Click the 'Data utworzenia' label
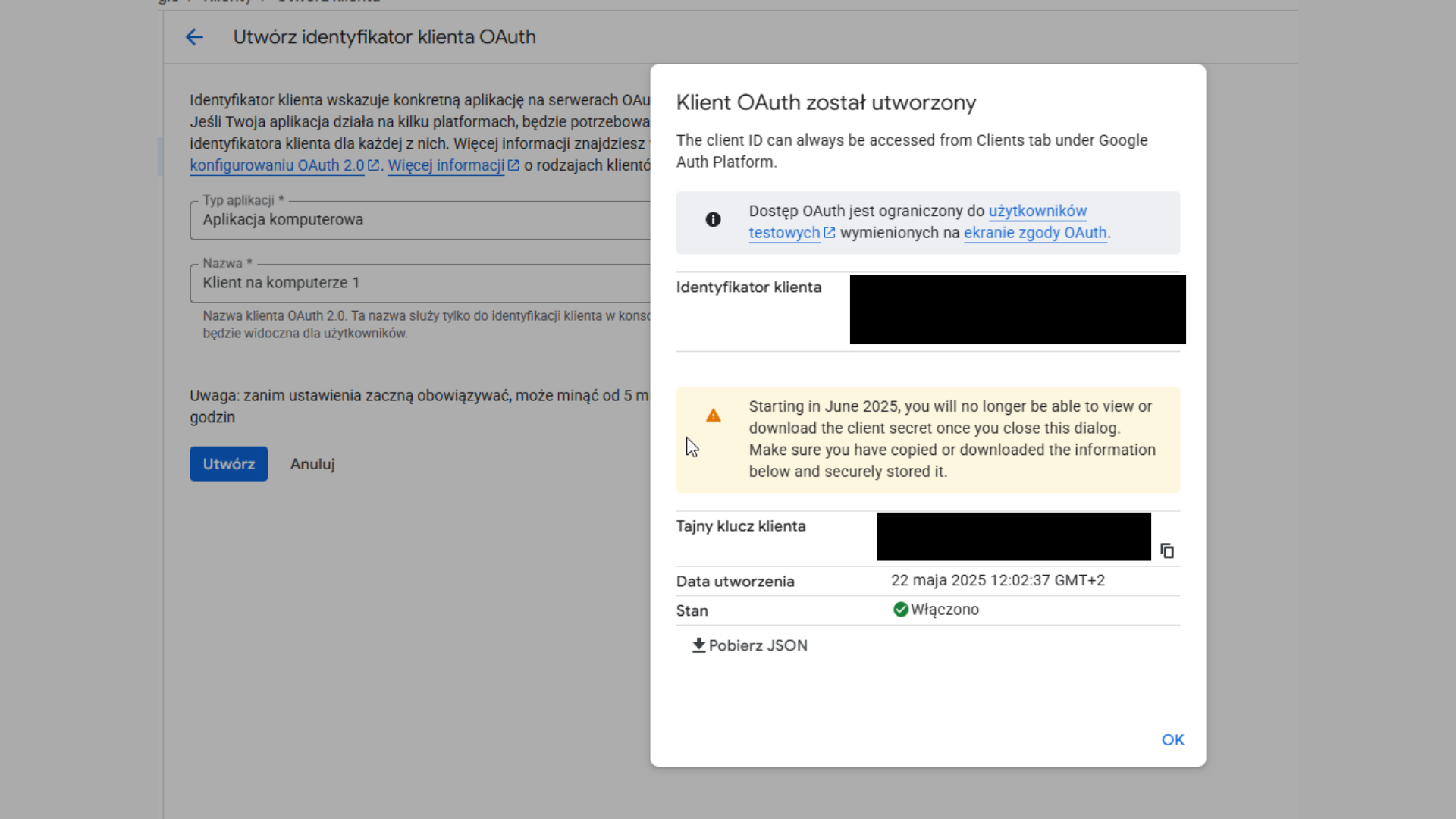This screenshot has height=819, width=1456. point(736,582)
